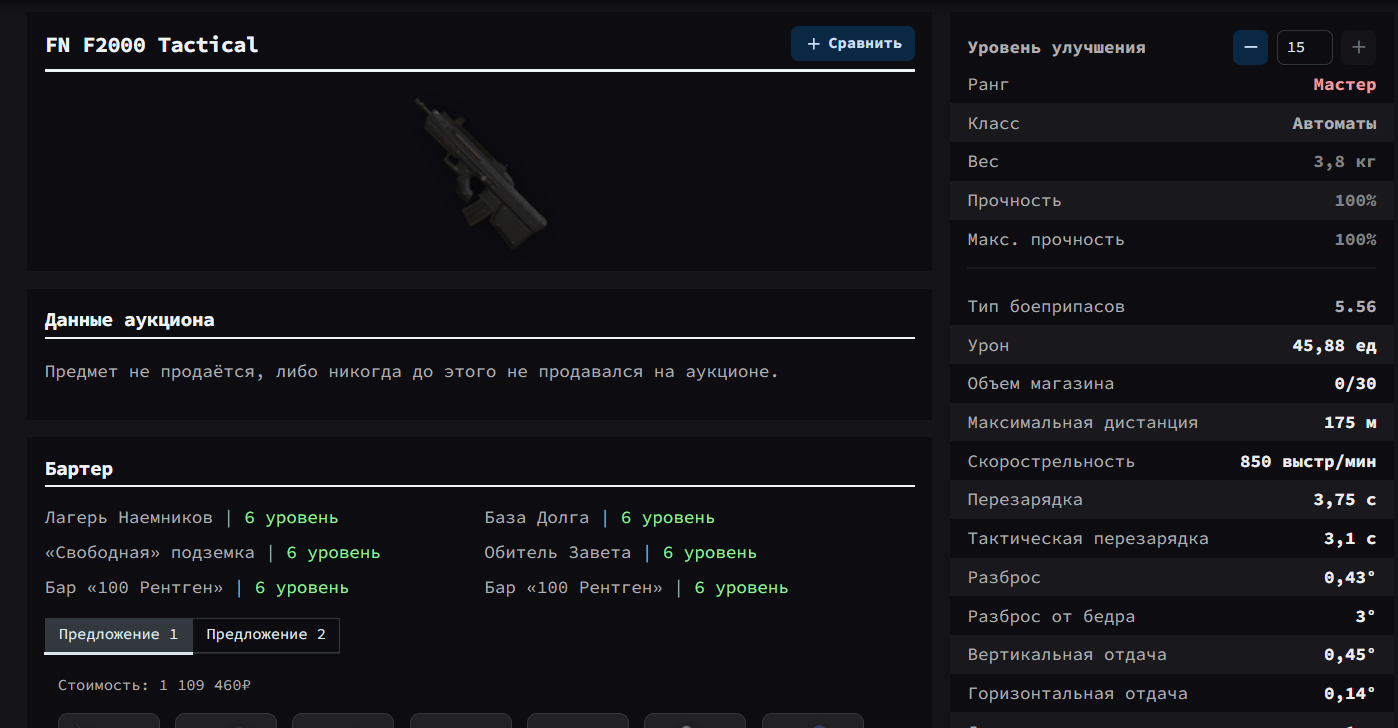Click the Данные аукциона heading
This screenshot has height=728, width=1398.
pyautogui.click(x=129, y=320)
